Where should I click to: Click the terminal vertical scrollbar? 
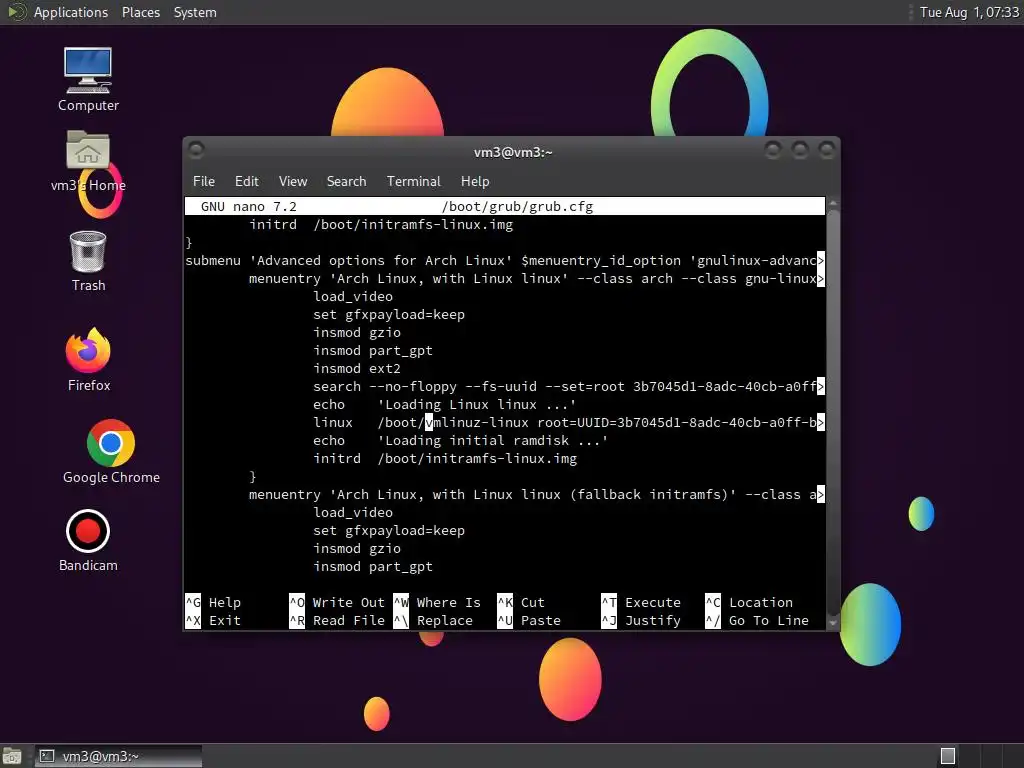[833, 413]
